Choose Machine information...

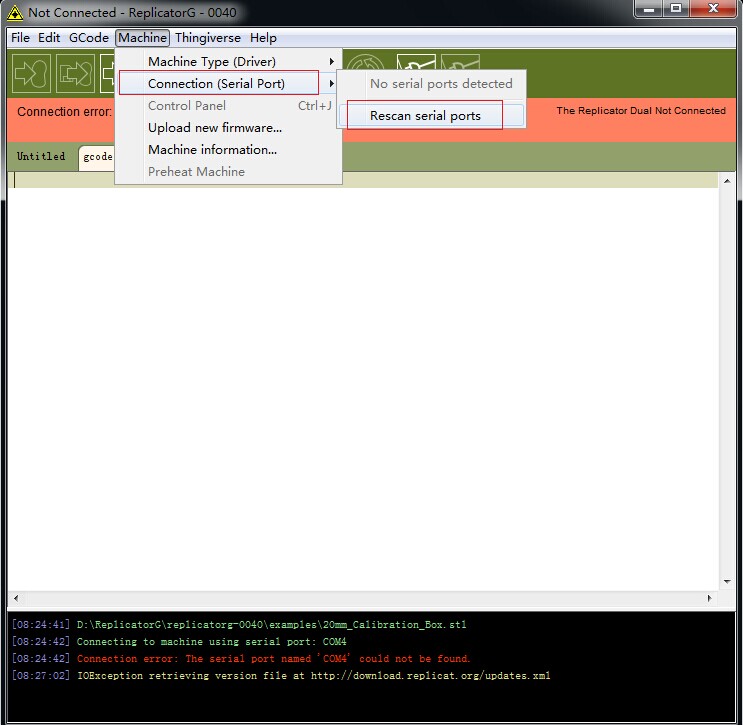click(x=228, y=150)
